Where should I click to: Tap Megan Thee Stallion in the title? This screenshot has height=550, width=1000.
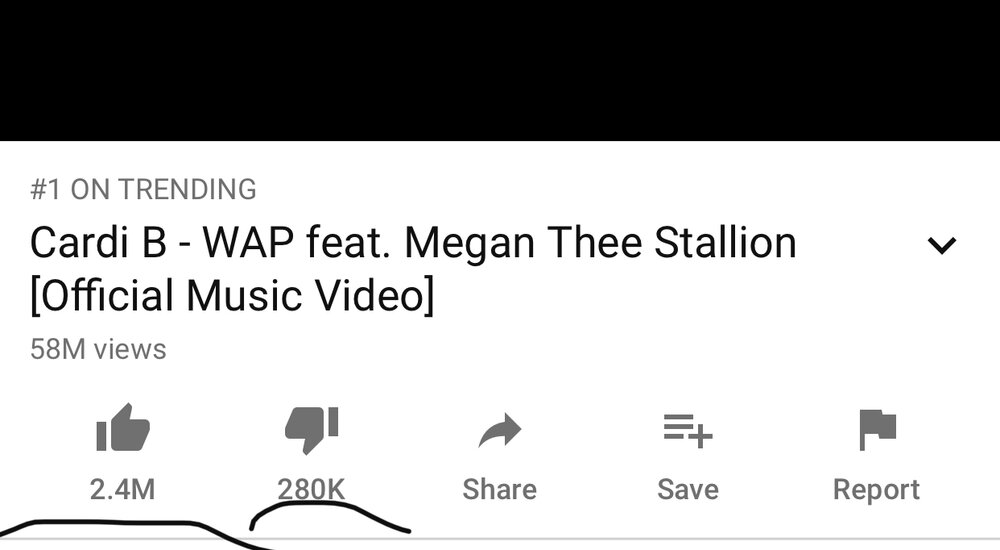click(x=600, y=243)
